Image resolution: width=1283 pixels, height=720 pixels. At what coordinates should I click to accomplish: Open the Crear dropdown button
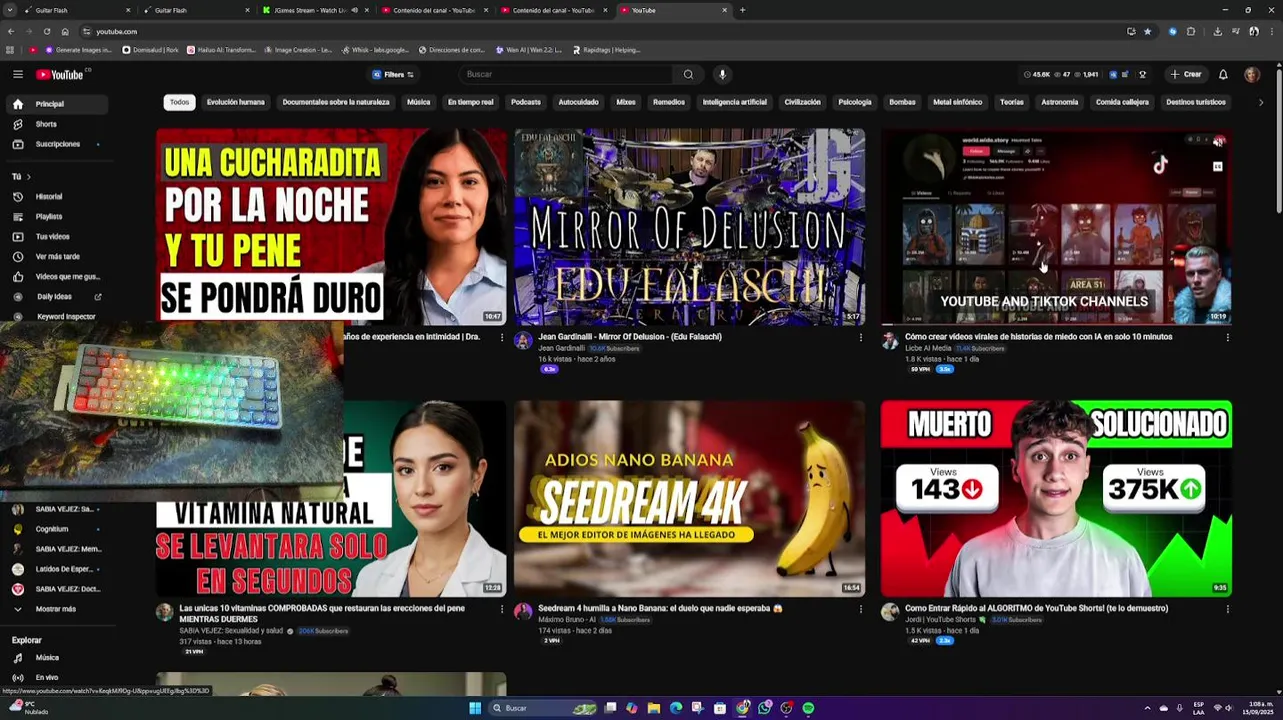[x=1186, y=74]
